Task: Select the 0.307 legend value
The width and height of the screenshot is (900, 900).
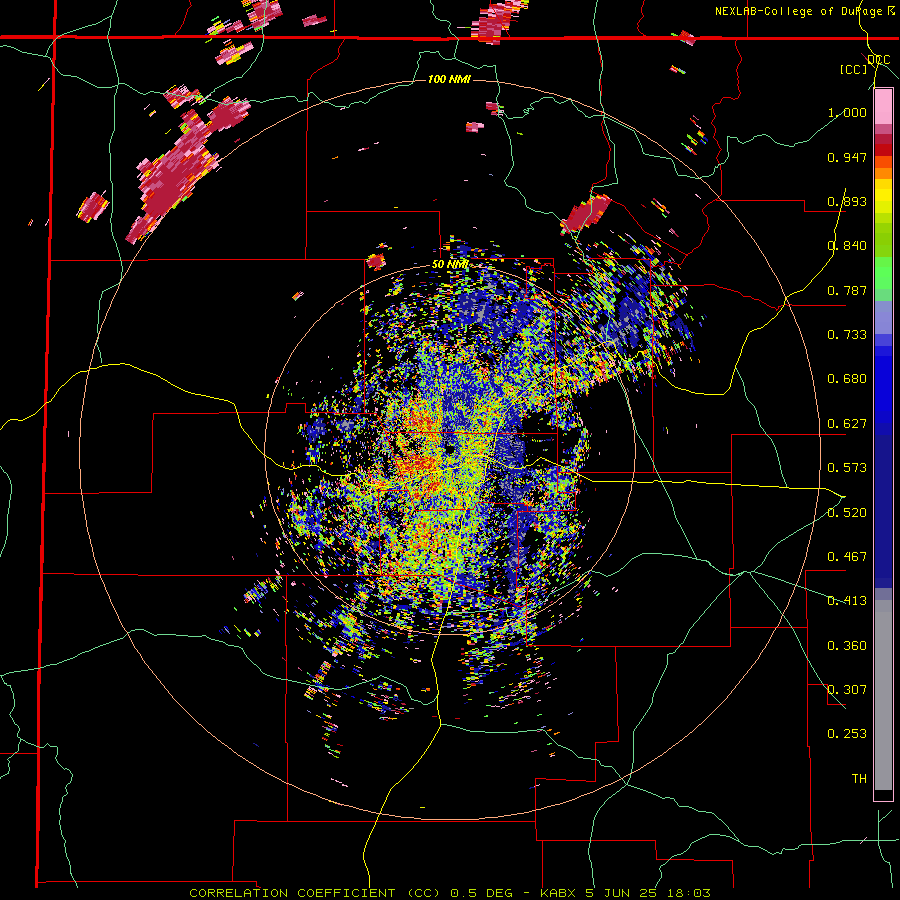Action: click(x=847, y=690)
